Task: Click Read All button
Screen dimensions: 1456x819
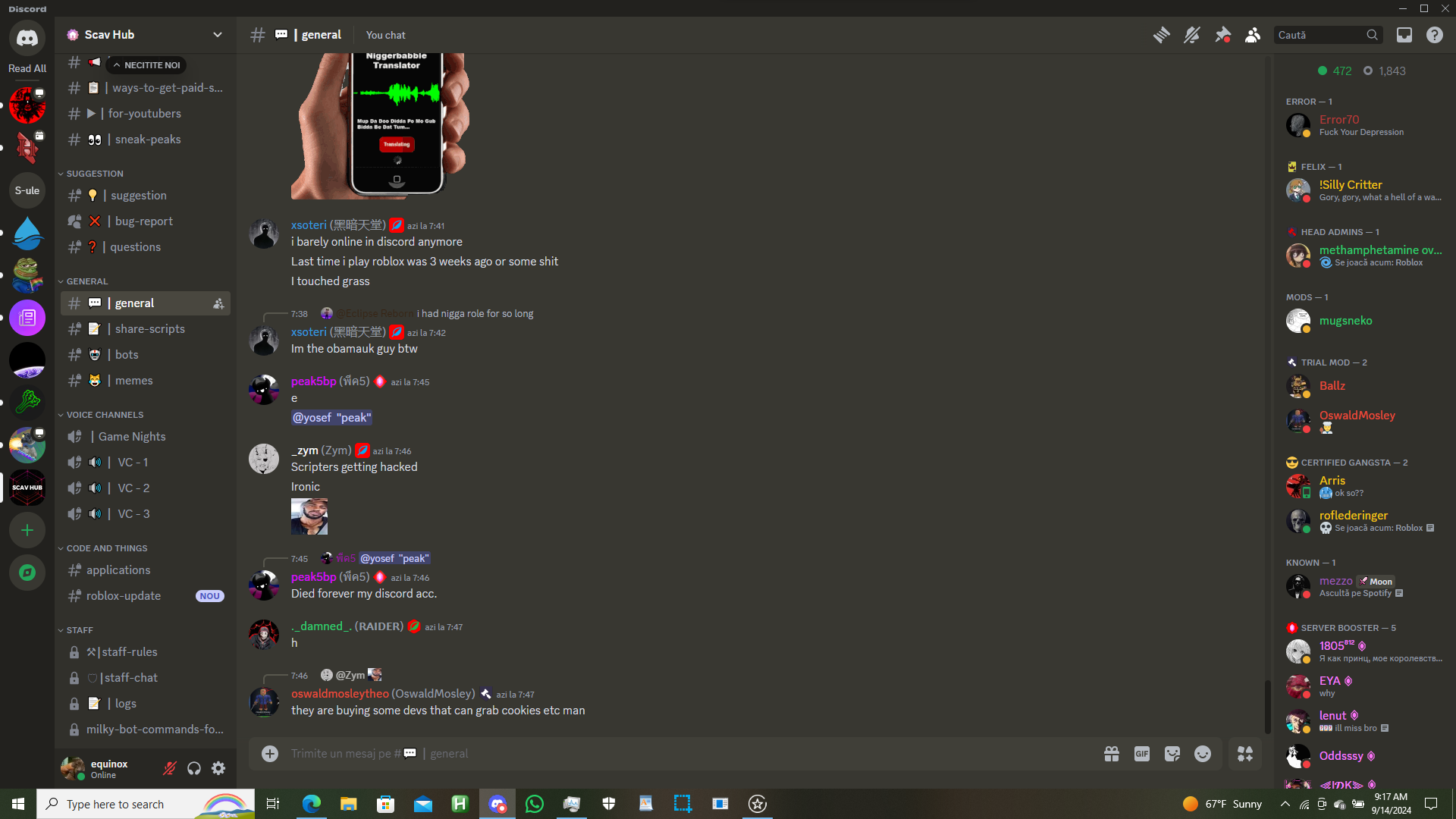Action: [27, 68]
